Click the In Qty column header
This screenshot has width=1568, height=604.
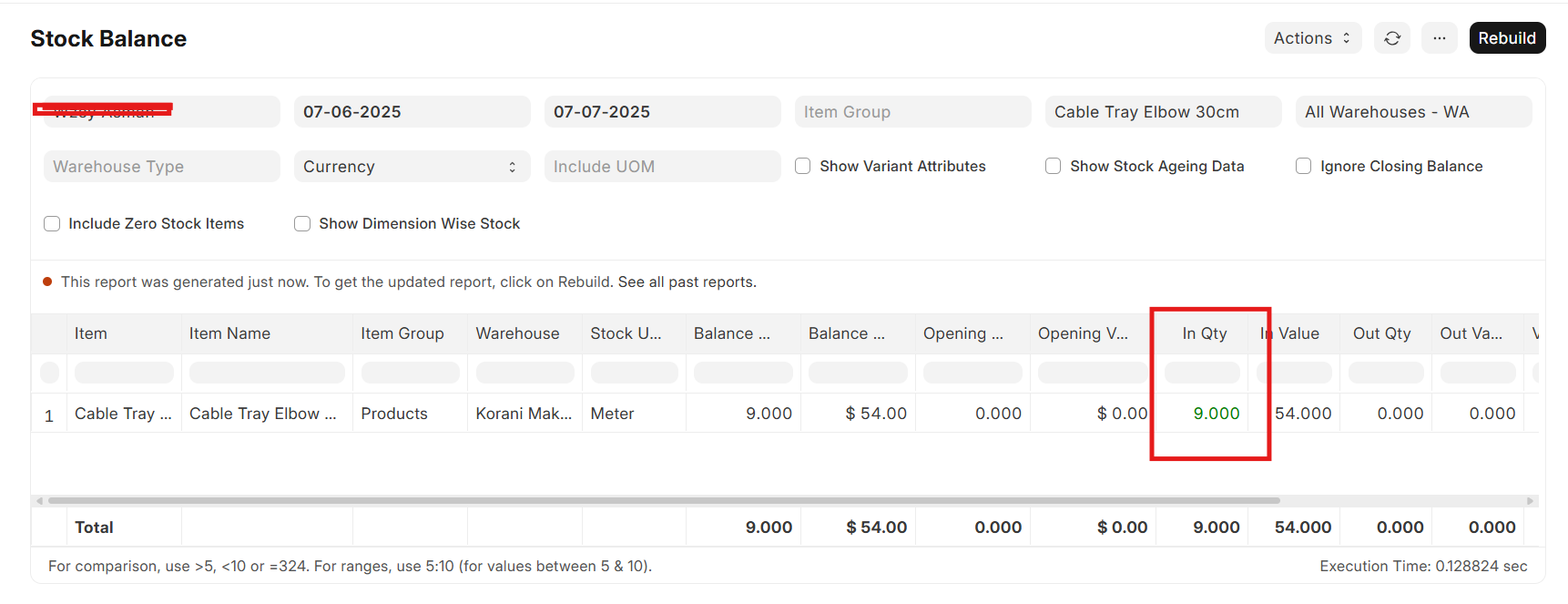coord(1202,333)
